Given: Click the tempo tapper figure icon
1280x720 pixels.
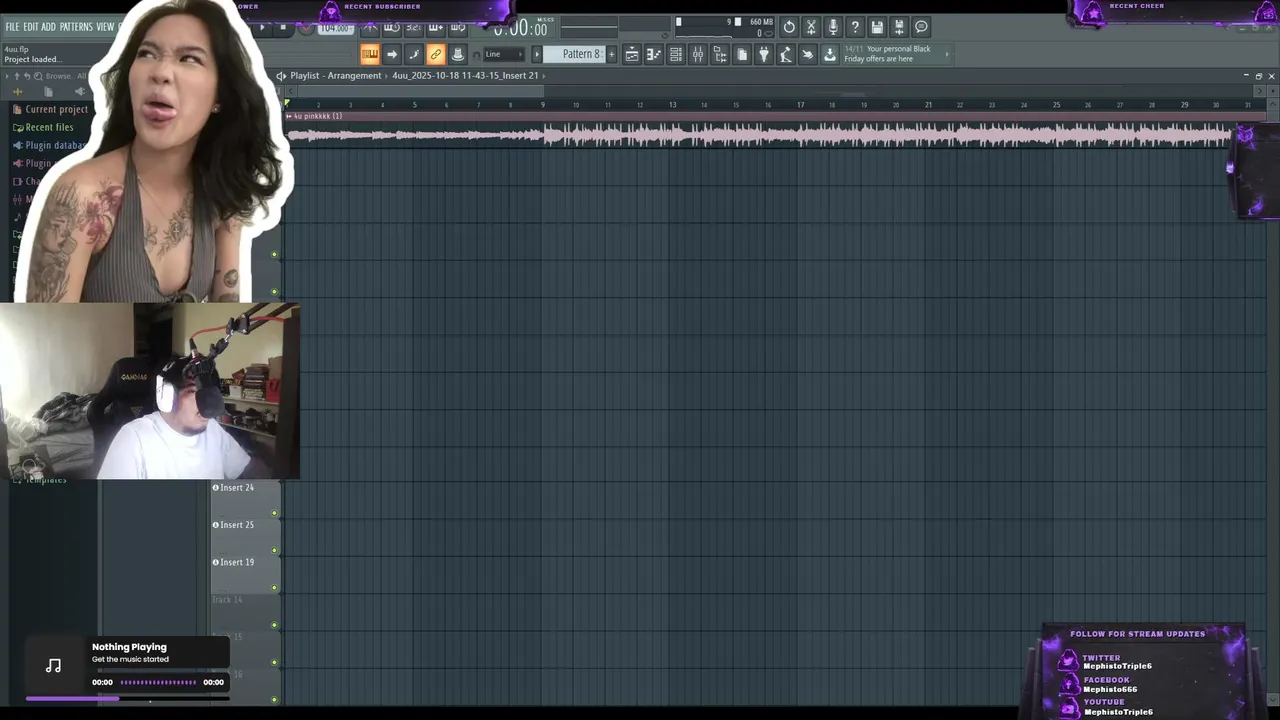Looking at the screenshot, I should [786, 54].
